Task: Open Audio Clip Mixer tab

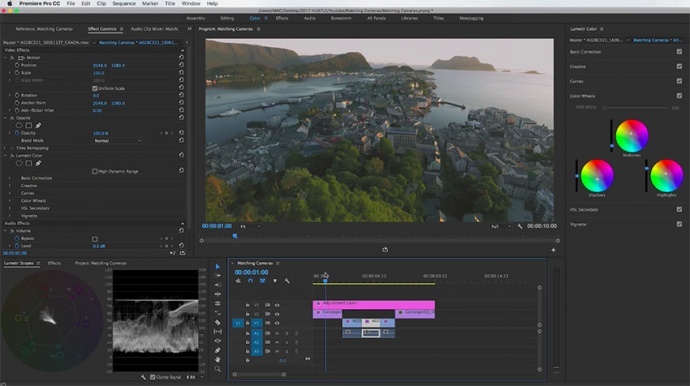Action: point(154,29)
